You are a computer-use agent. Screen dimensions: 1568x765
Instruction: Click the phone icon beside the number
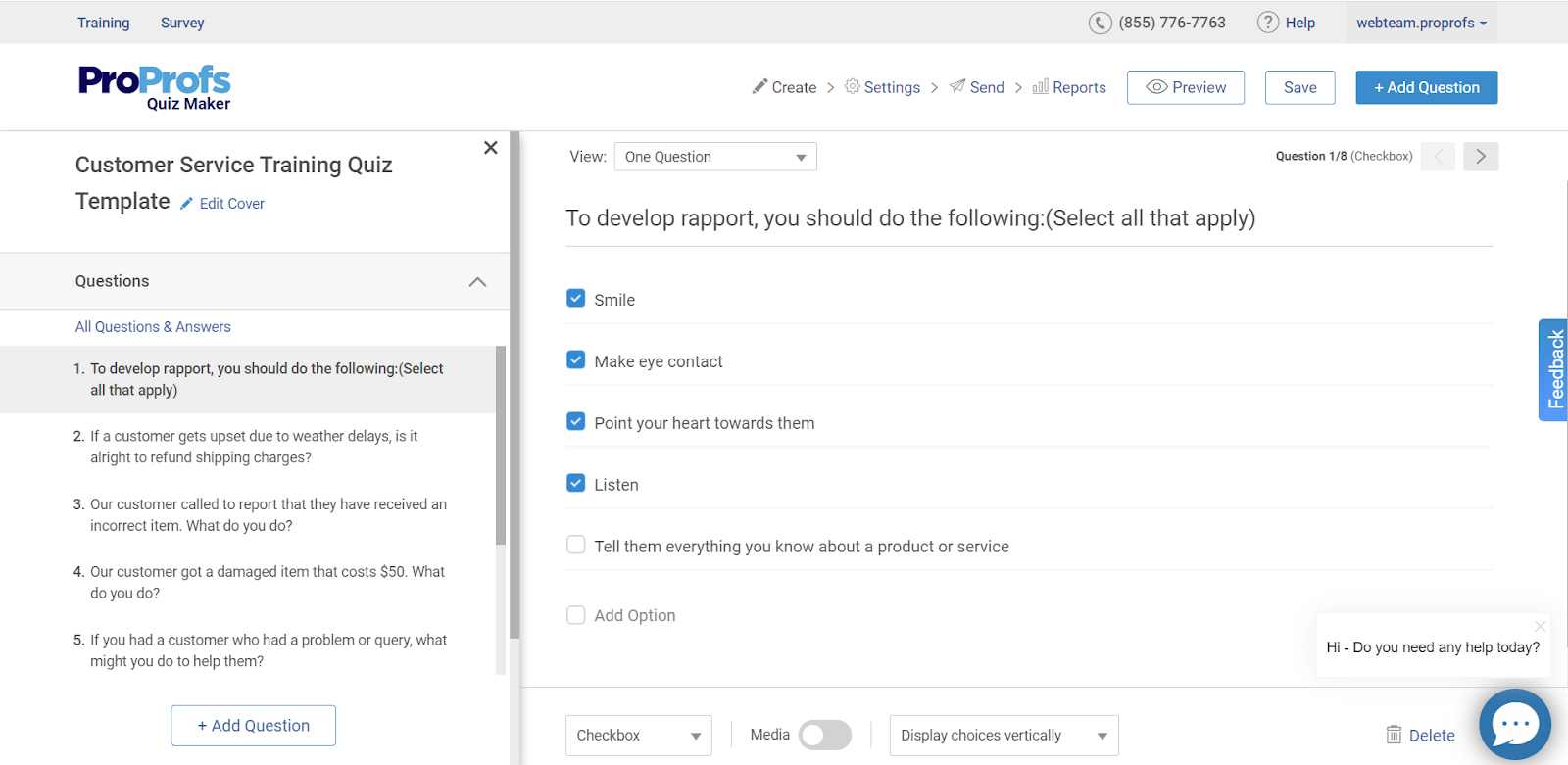[x=1101, y=23]
